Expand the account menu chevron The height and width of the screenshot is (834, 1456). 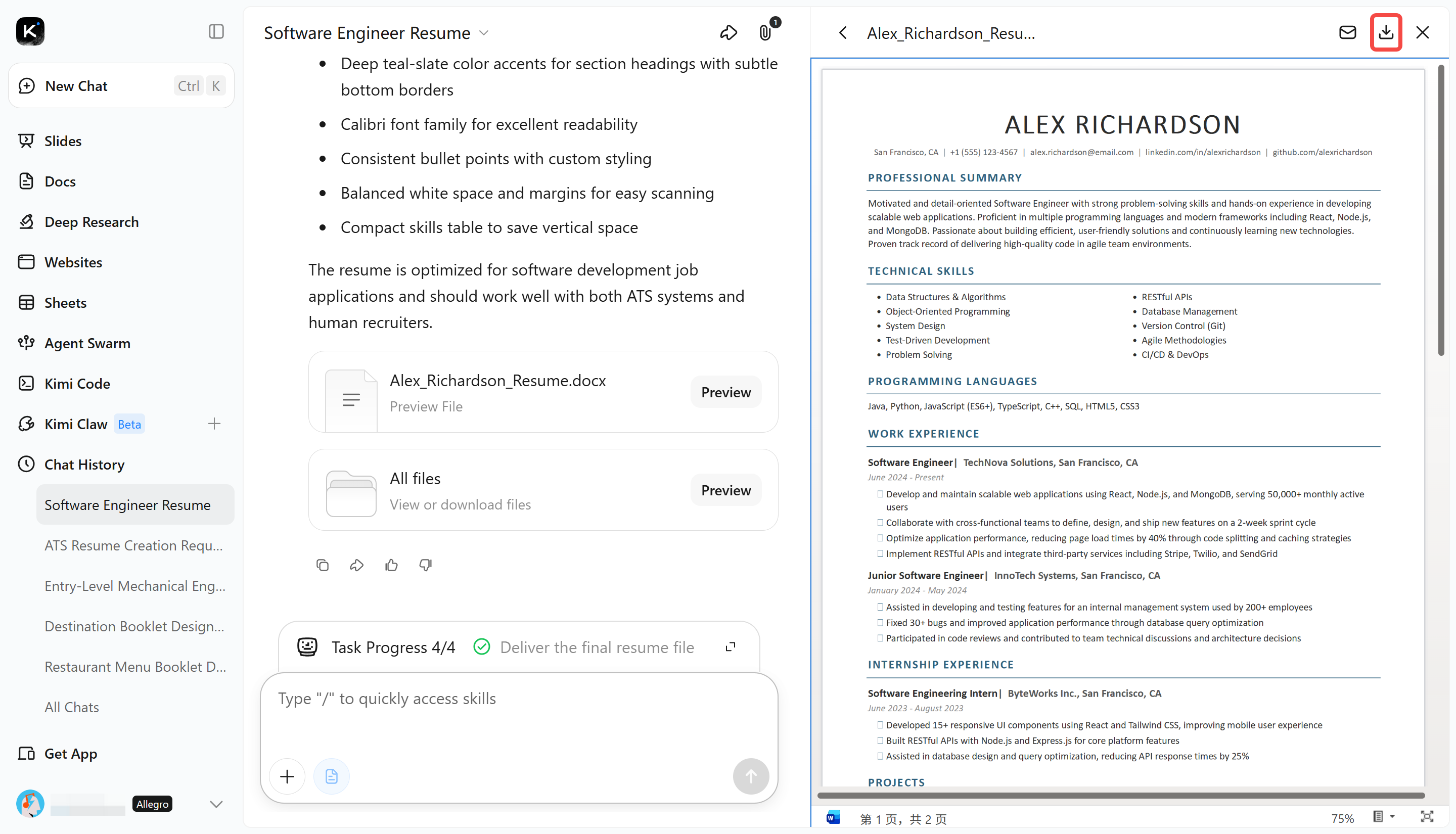coord(216,804)
